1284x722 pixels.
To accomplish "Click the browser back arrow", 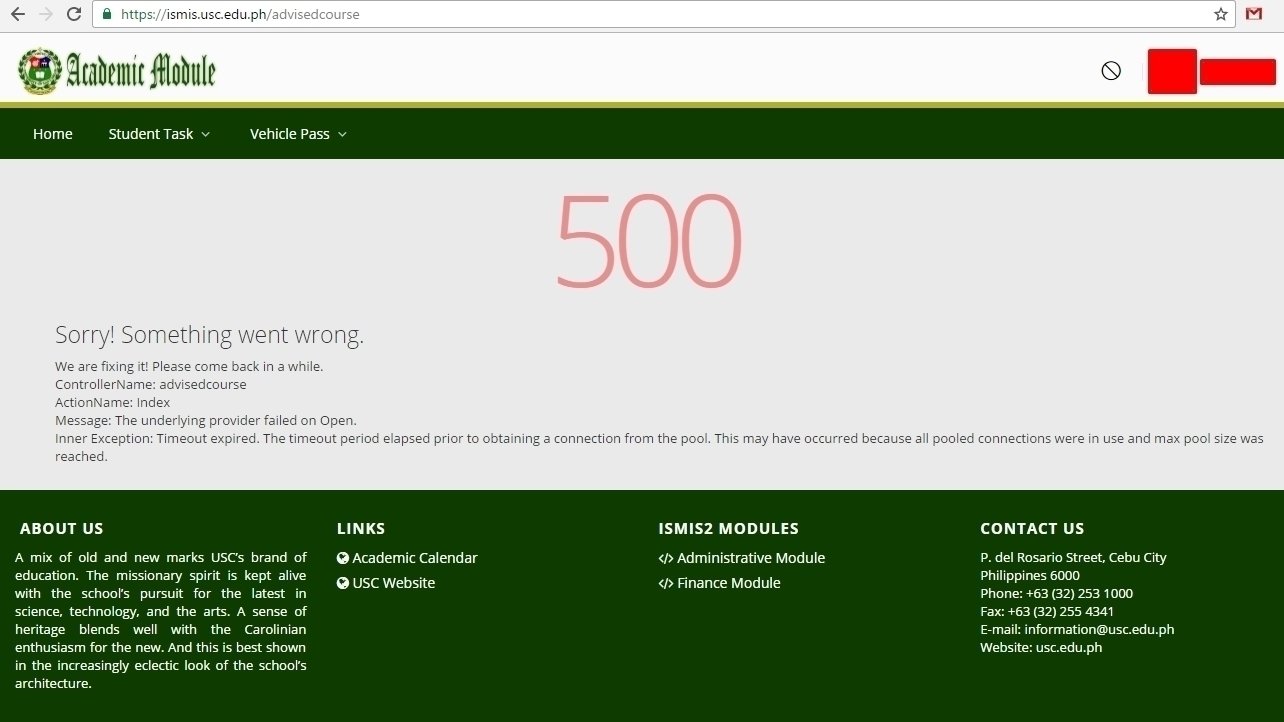I will (17, 14).
